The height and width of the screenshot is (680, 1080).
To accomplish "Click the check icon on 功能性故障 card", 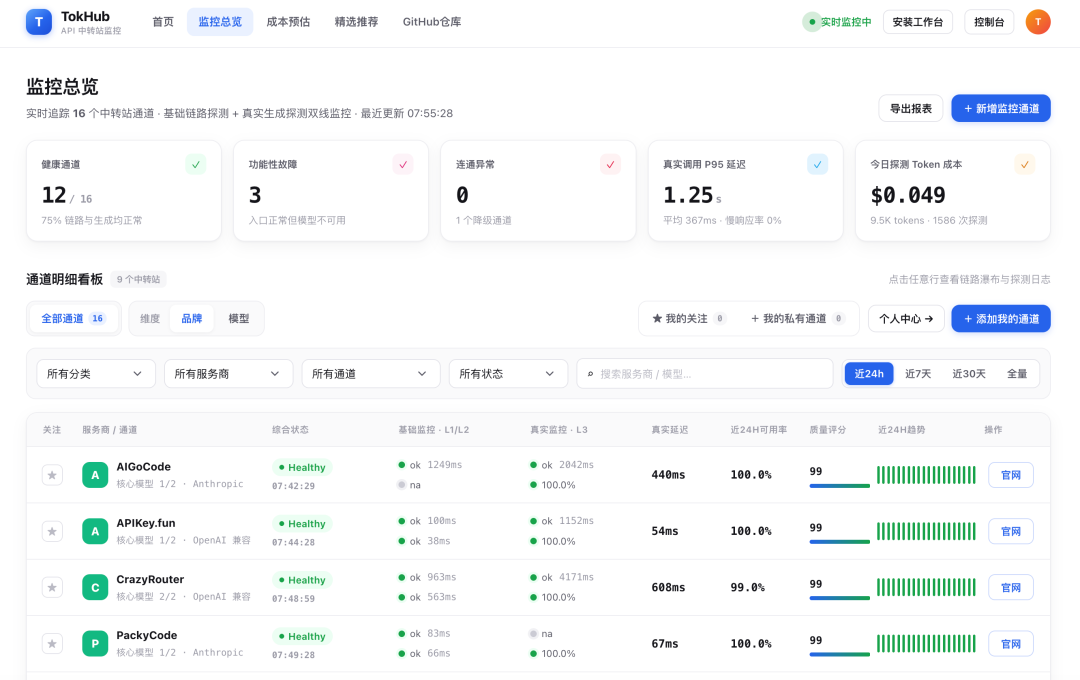I will [403, 165].
